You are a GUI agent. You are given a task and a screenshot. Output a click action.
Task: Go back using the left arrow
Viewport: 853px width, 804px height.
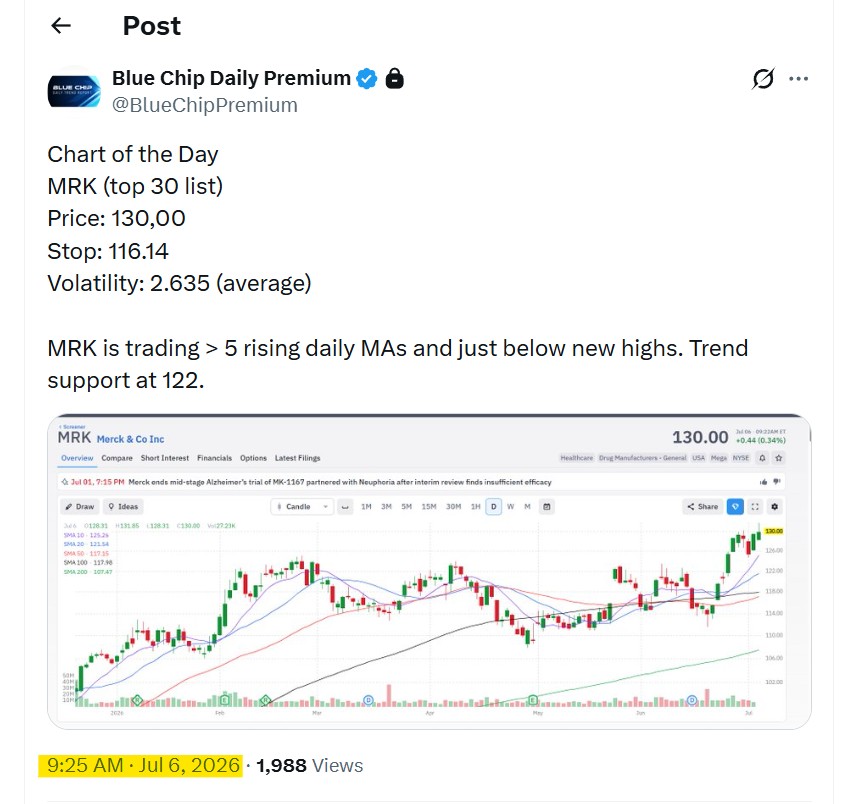click(x=61, y=26)
